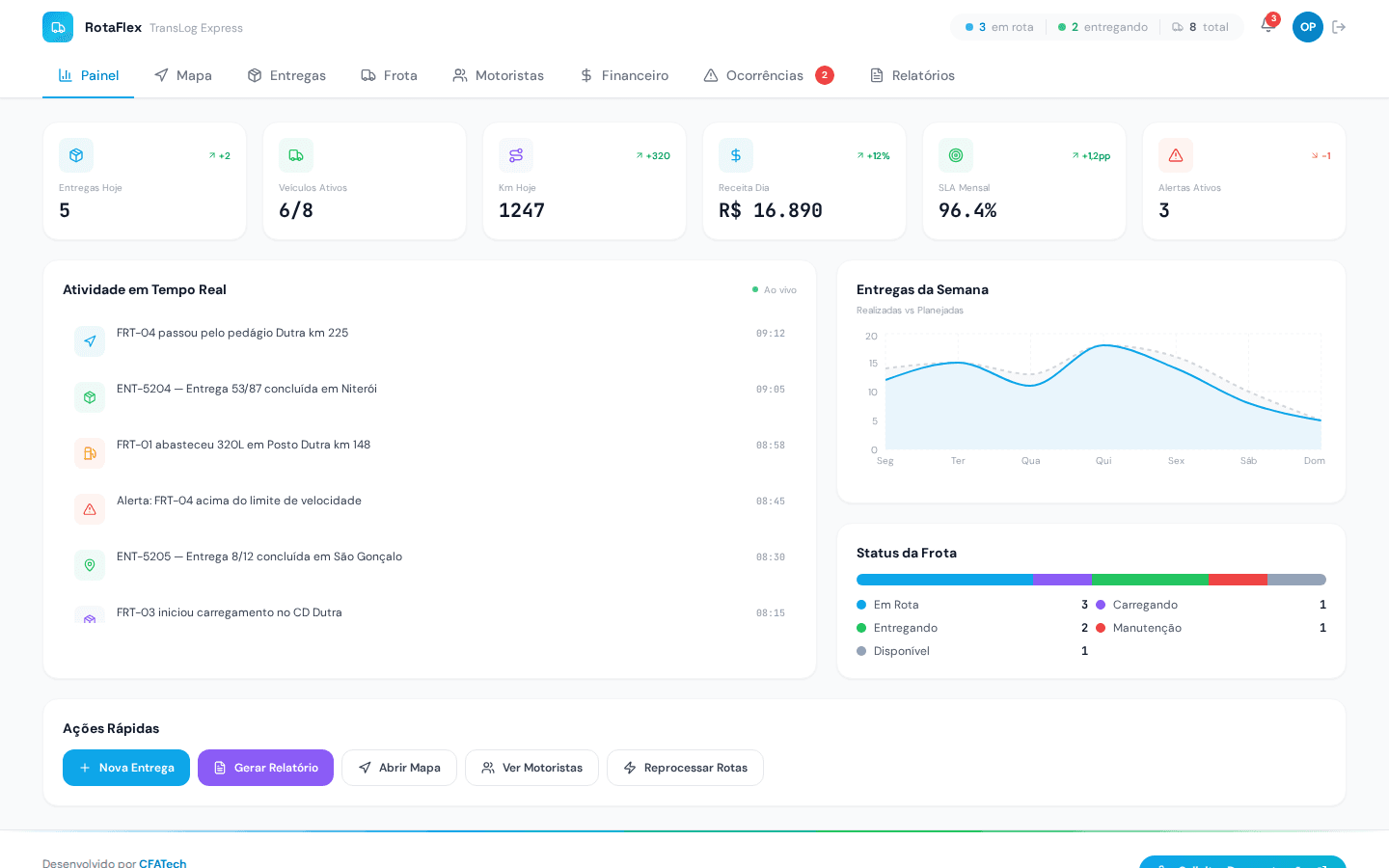Open the Ocorrências tab with badge 2
Viewport: 1389px width, 868px height.
pos(755,75)
